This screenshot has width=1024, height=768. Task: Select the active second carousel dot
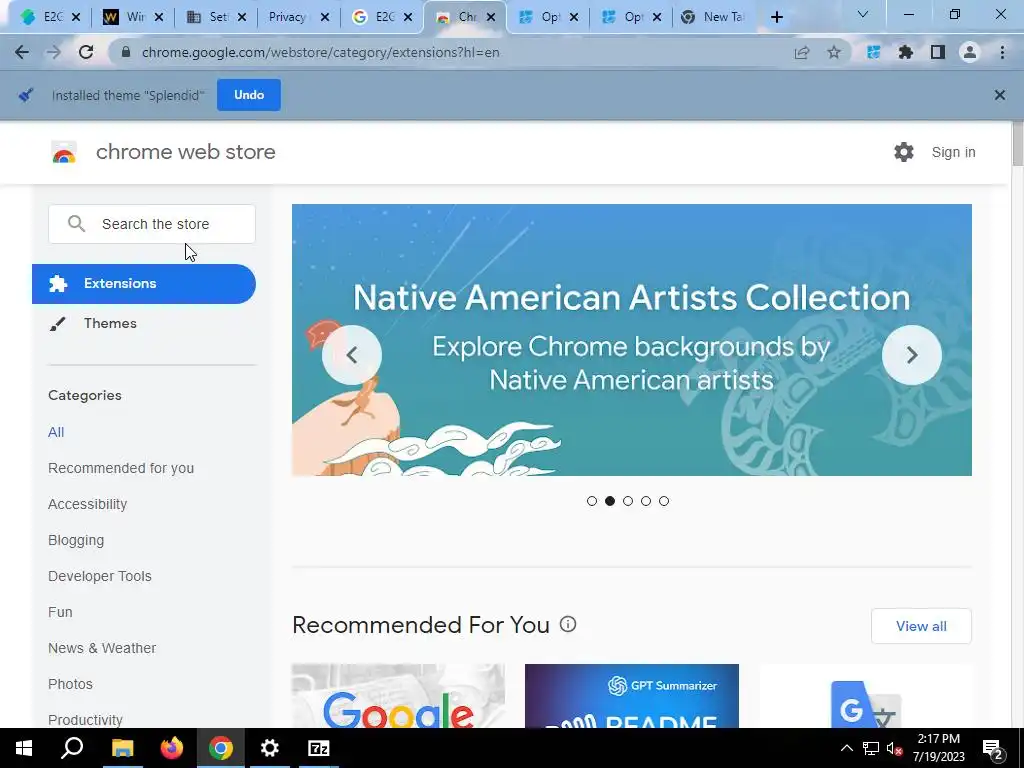coord(610,501)
